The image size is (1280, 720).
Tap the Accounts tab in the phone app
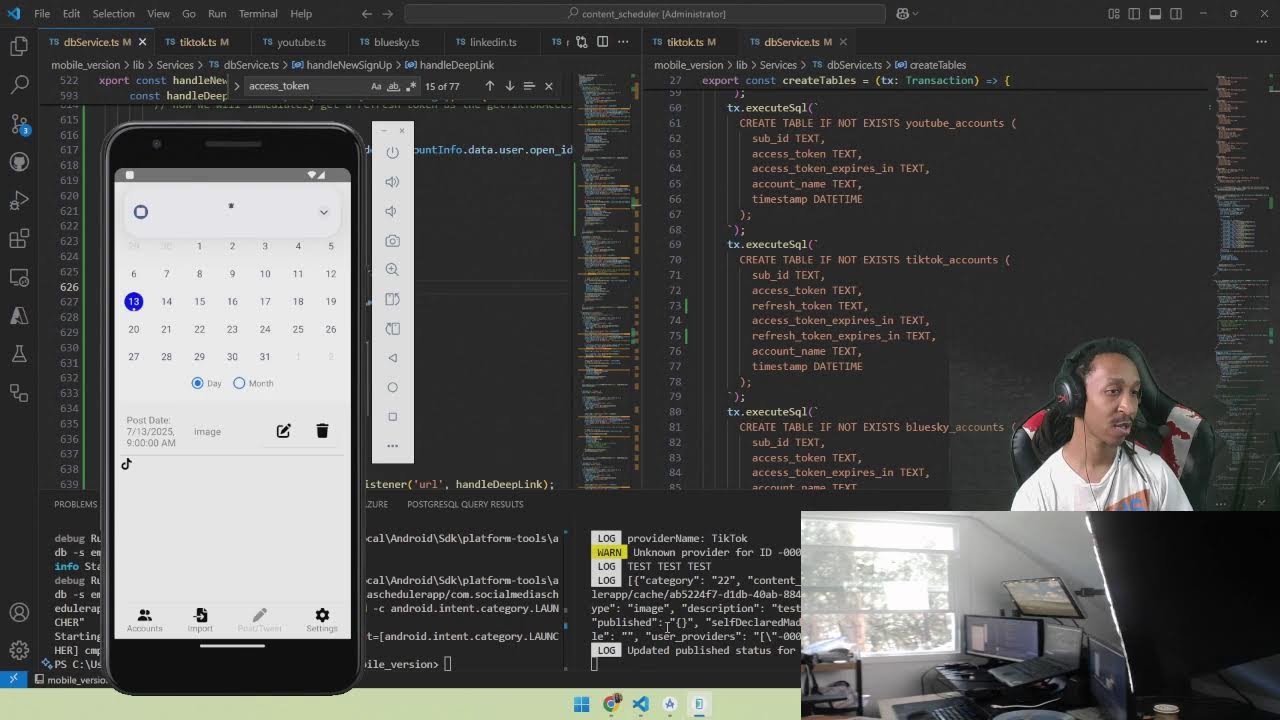click(x=144, y=620)
